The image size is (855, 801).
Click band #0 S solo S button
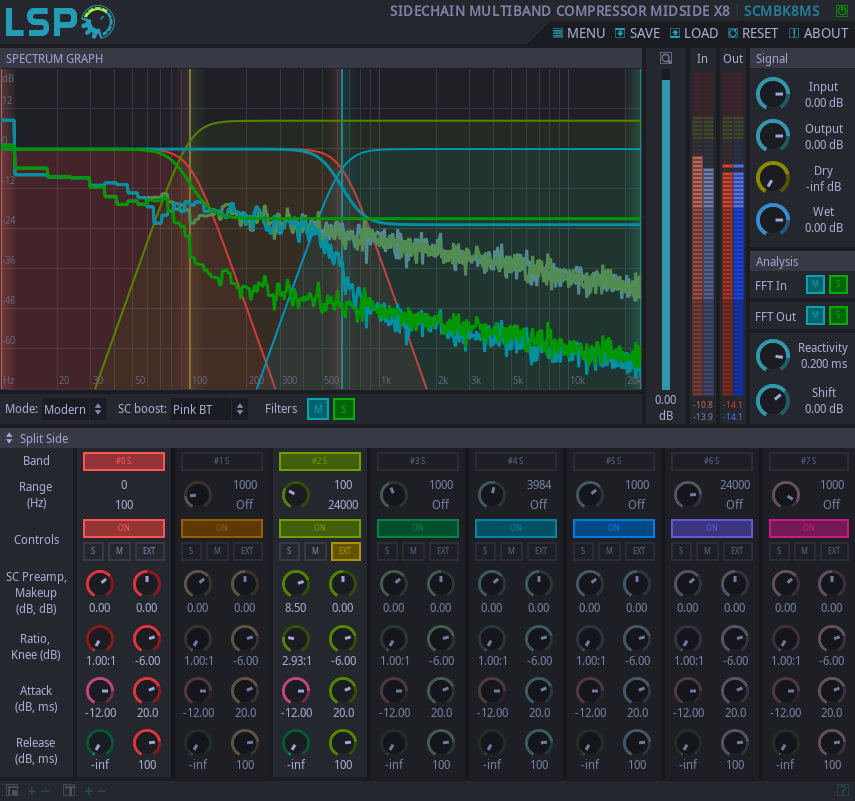(93, 551)
